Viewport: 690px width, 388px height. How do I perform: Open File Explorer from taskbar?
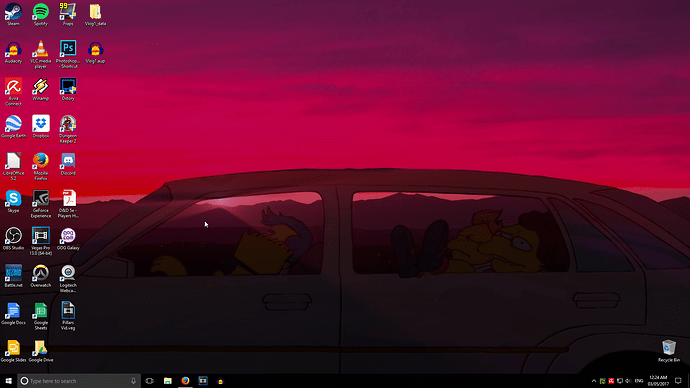[x=168, y=381]
